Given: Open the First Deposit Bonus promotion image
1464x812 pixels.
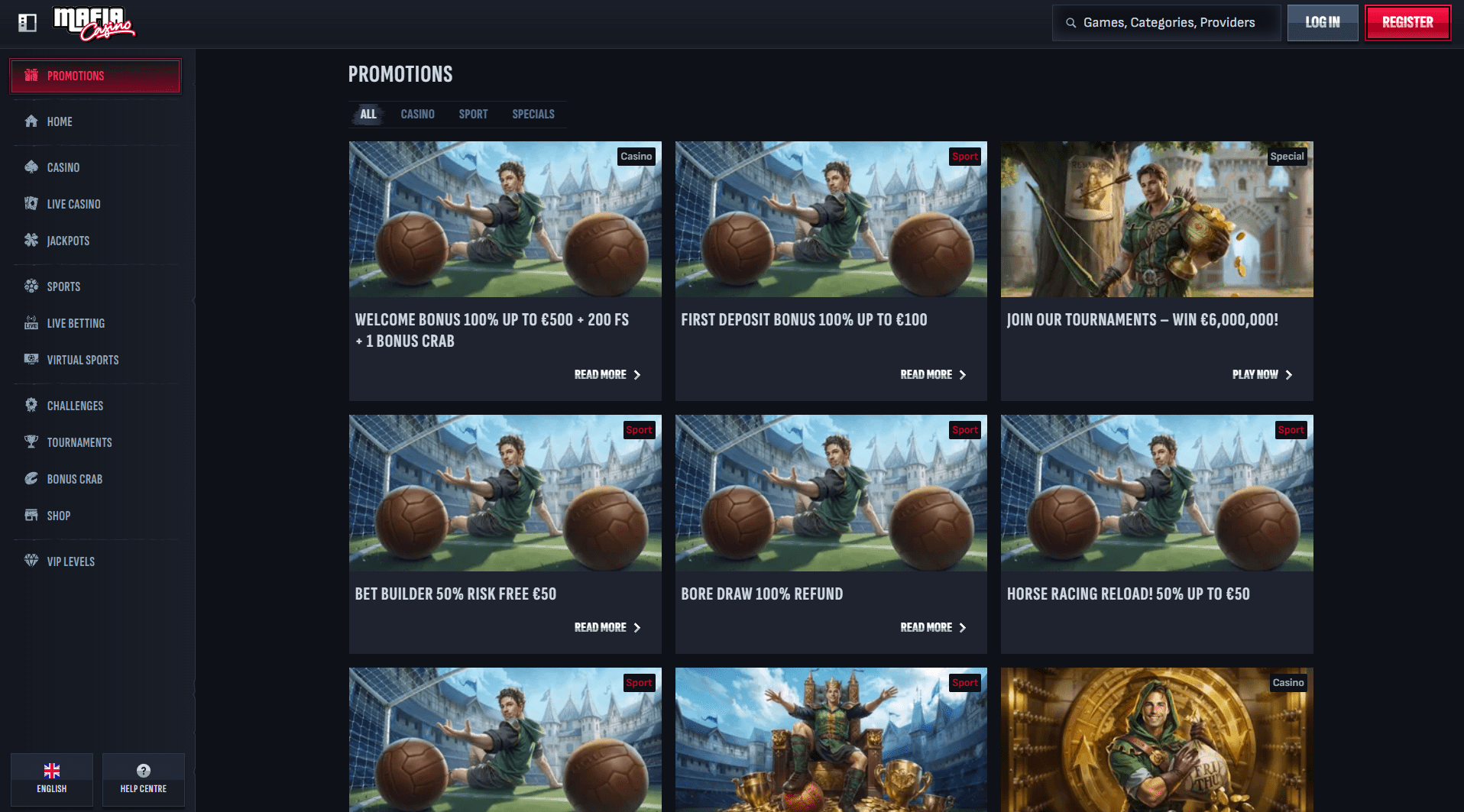Looking at the screenshot, I should pyautogui.click(x=831, y=219).
